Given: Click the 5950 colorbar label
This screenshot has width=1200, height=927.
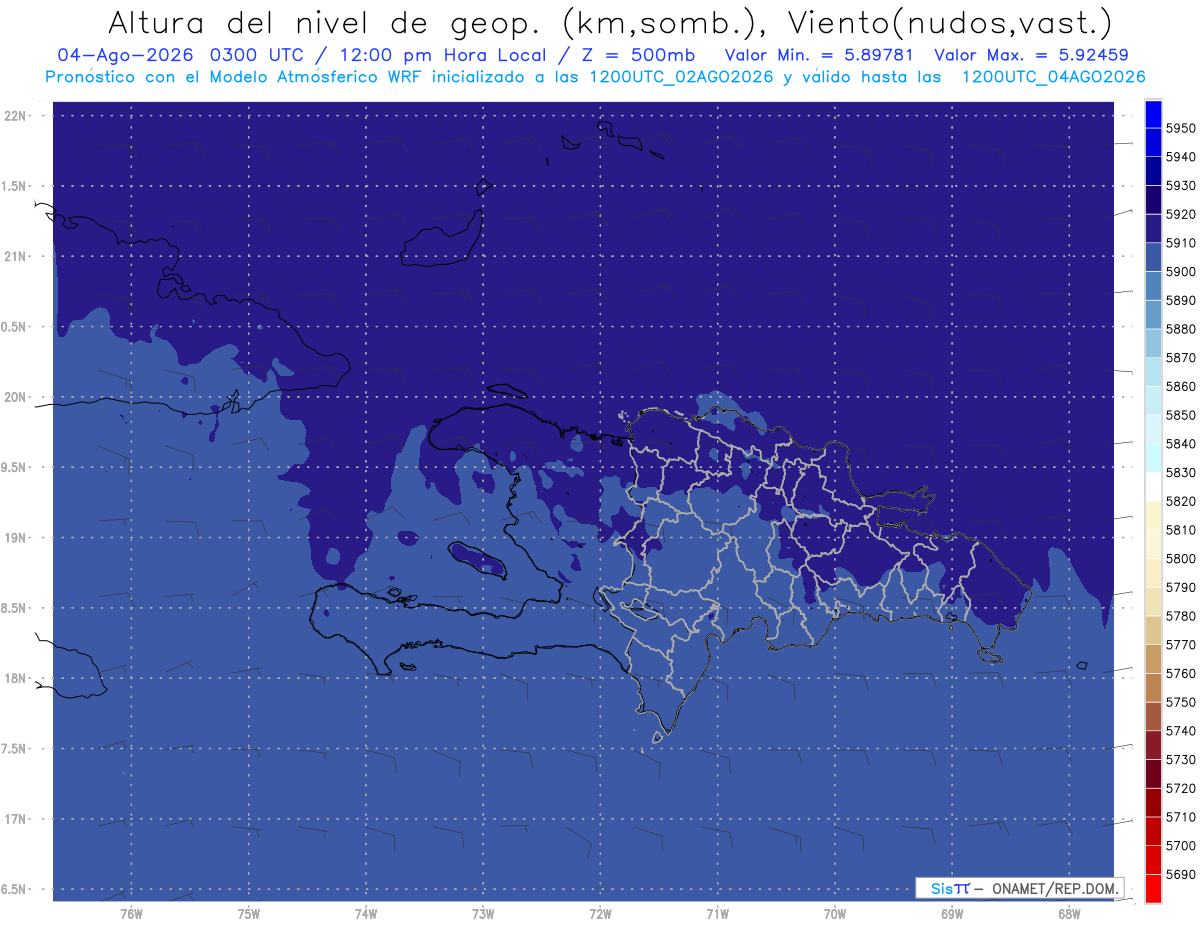Looking at the screenshot, I should pyautogui.click(x=1180, y=128).
